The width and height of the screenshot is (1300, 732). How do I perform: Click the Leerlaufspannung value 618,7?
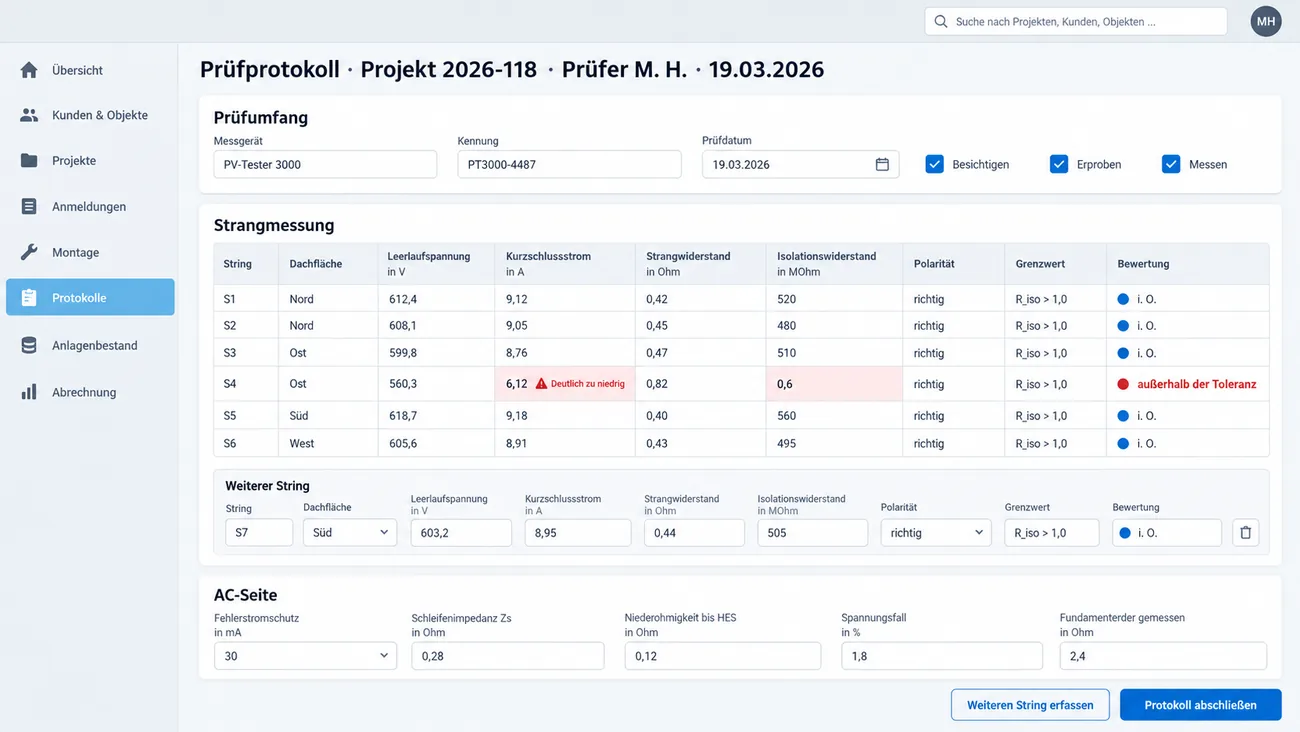click(x=403, y=416)
